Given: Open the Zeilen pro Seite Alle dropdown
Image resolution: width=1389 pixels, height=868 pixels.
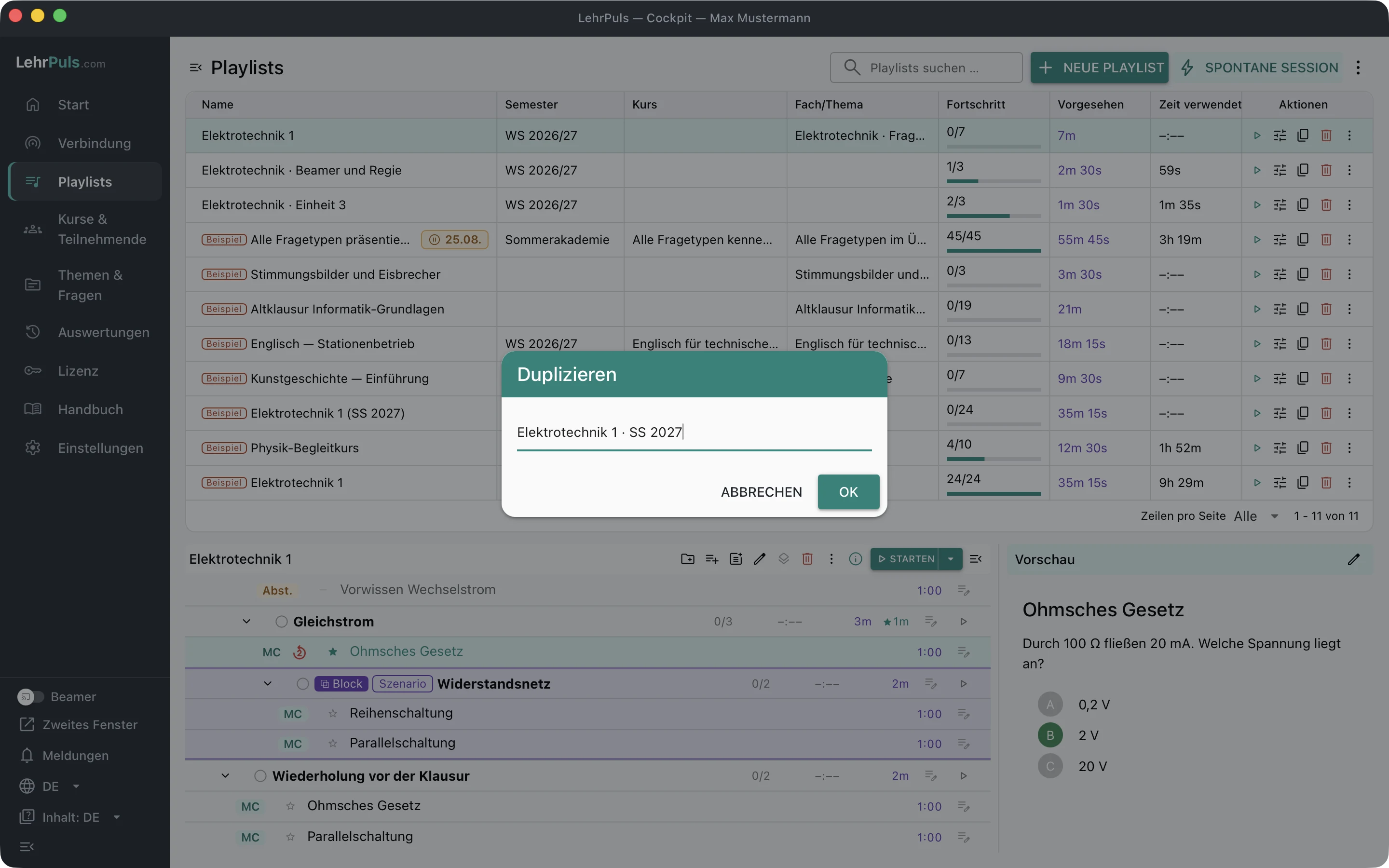Looking at the screenshot, I should [1256, 515].
